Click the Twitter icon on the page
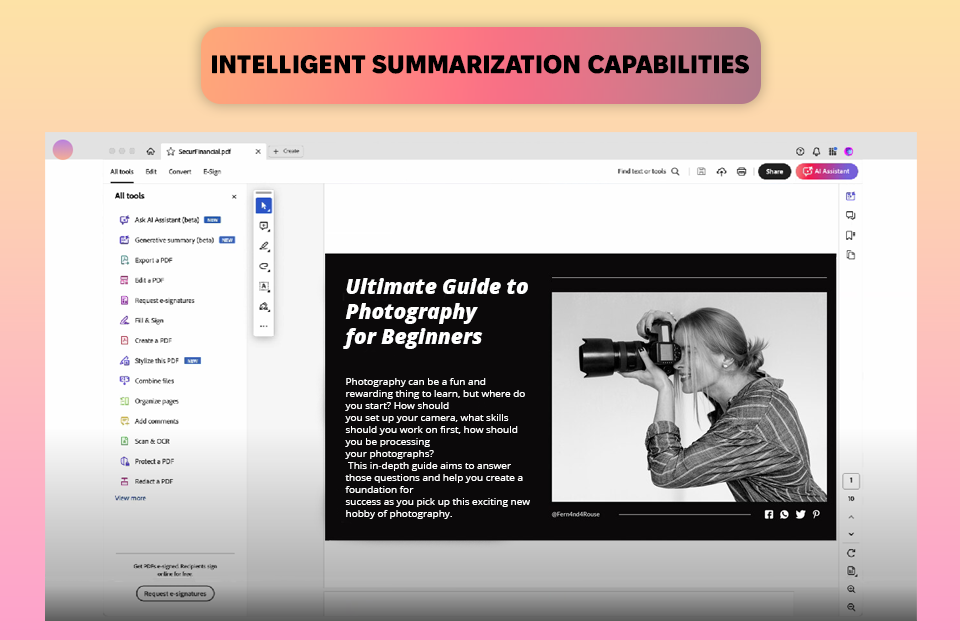 coord(800,514)
